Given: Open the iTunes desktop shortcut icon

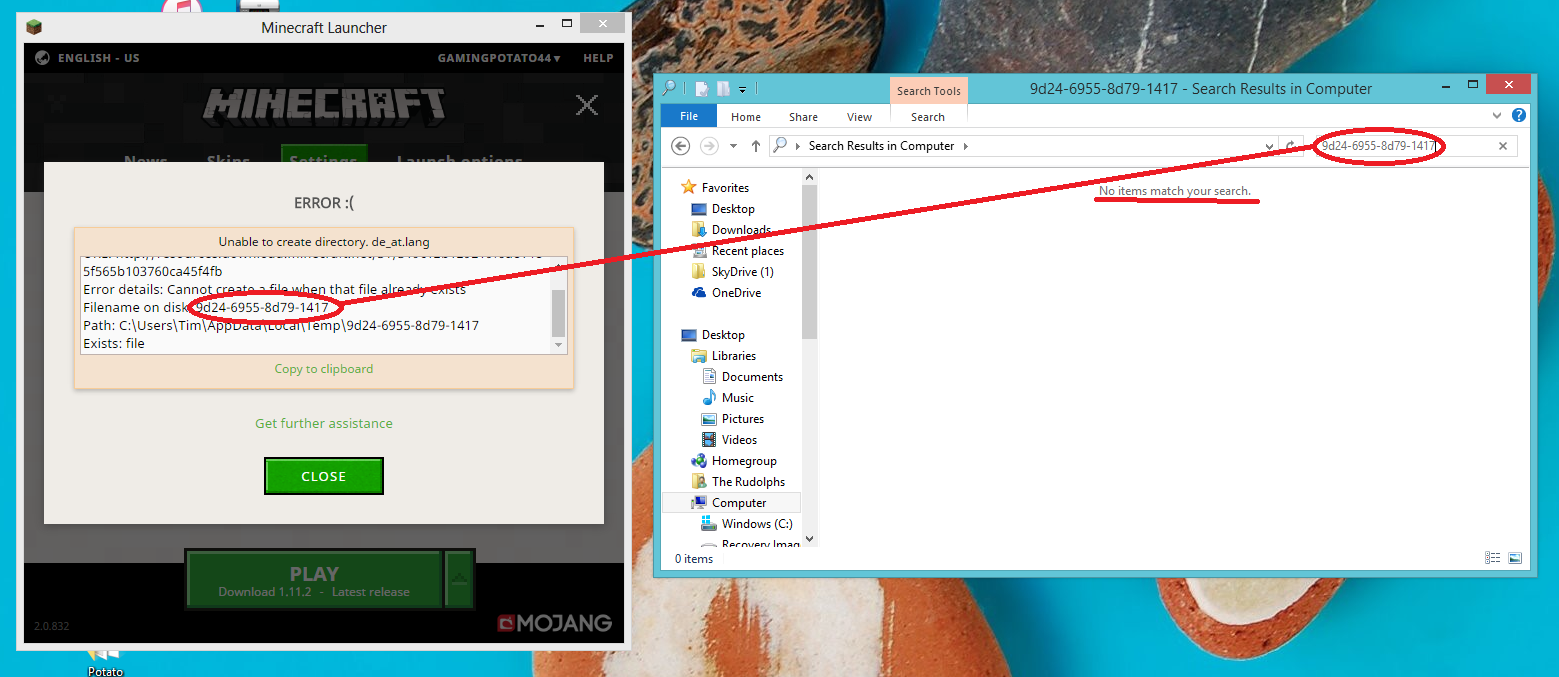Looking at the screenshot, I should click(x=181, y=6).
